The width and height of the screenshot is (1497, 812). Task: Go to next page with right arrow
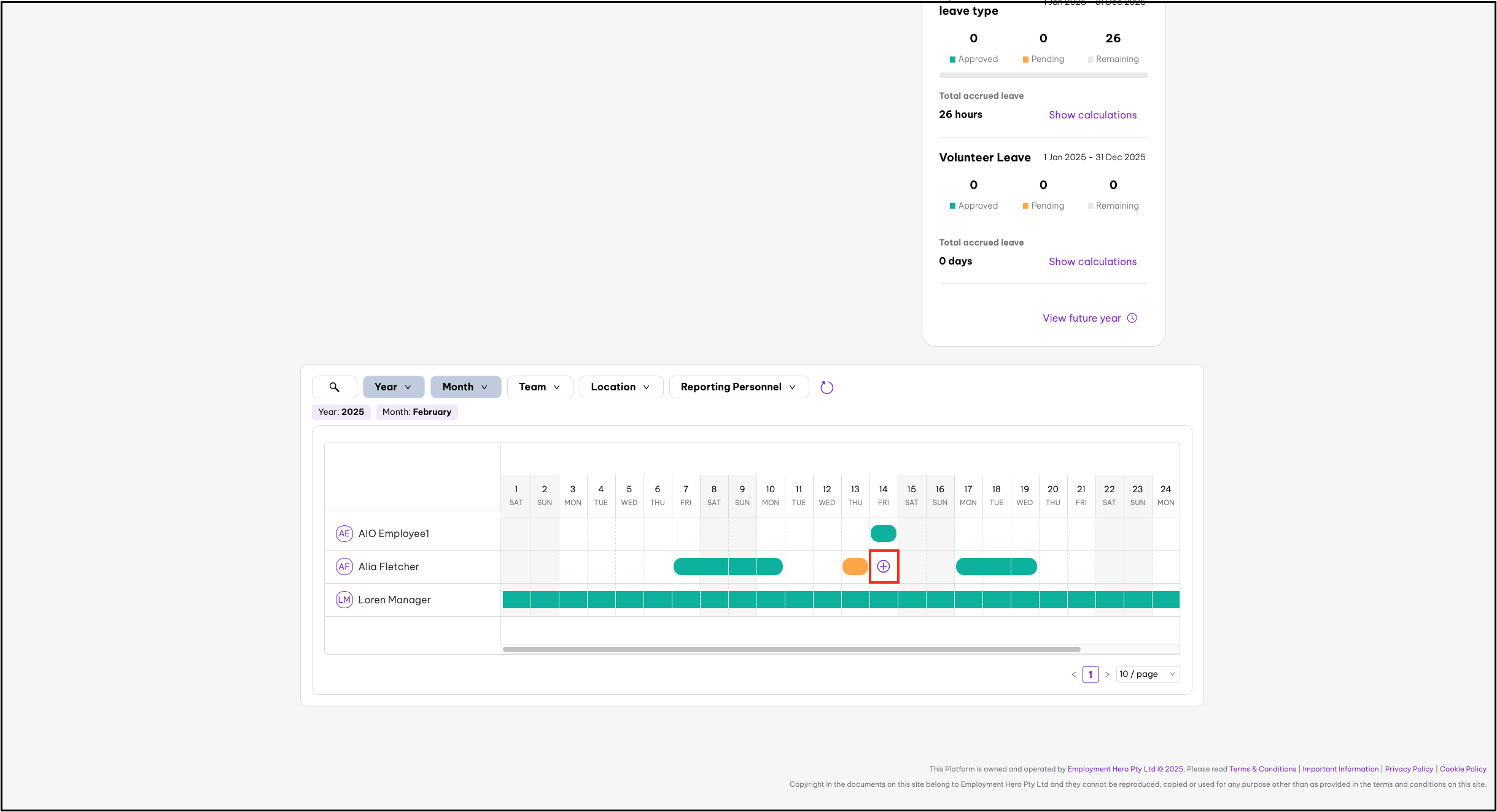pos(1107,675)
